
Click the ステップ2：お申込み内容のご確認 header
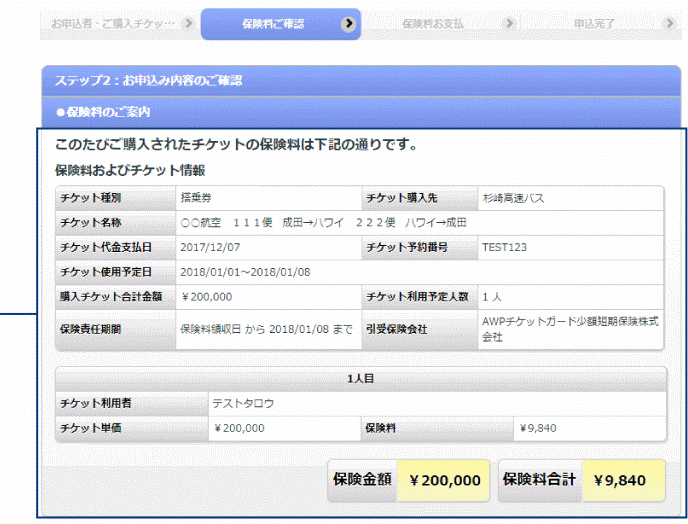pyautogui.click(x=361, y=81)
